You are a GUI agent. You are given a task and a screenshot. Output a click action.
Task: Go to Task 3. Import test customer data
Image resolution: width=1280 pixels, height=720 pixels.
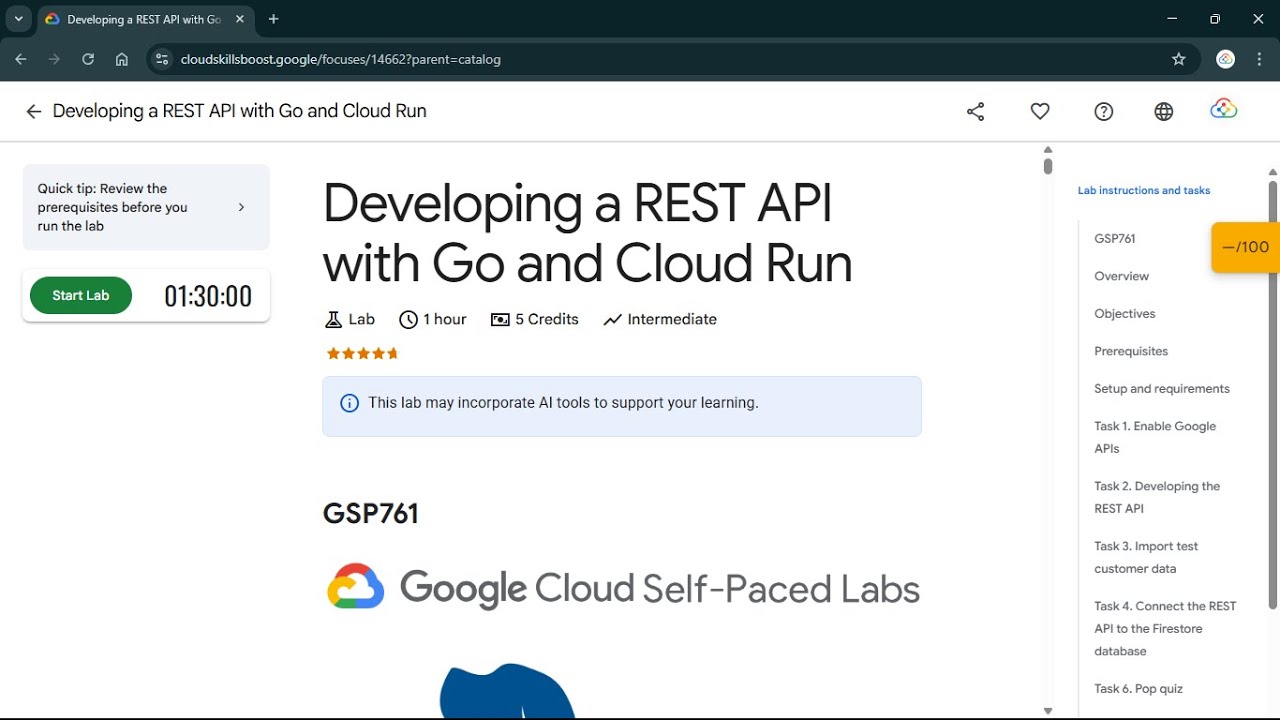(x=1146, y=557)
